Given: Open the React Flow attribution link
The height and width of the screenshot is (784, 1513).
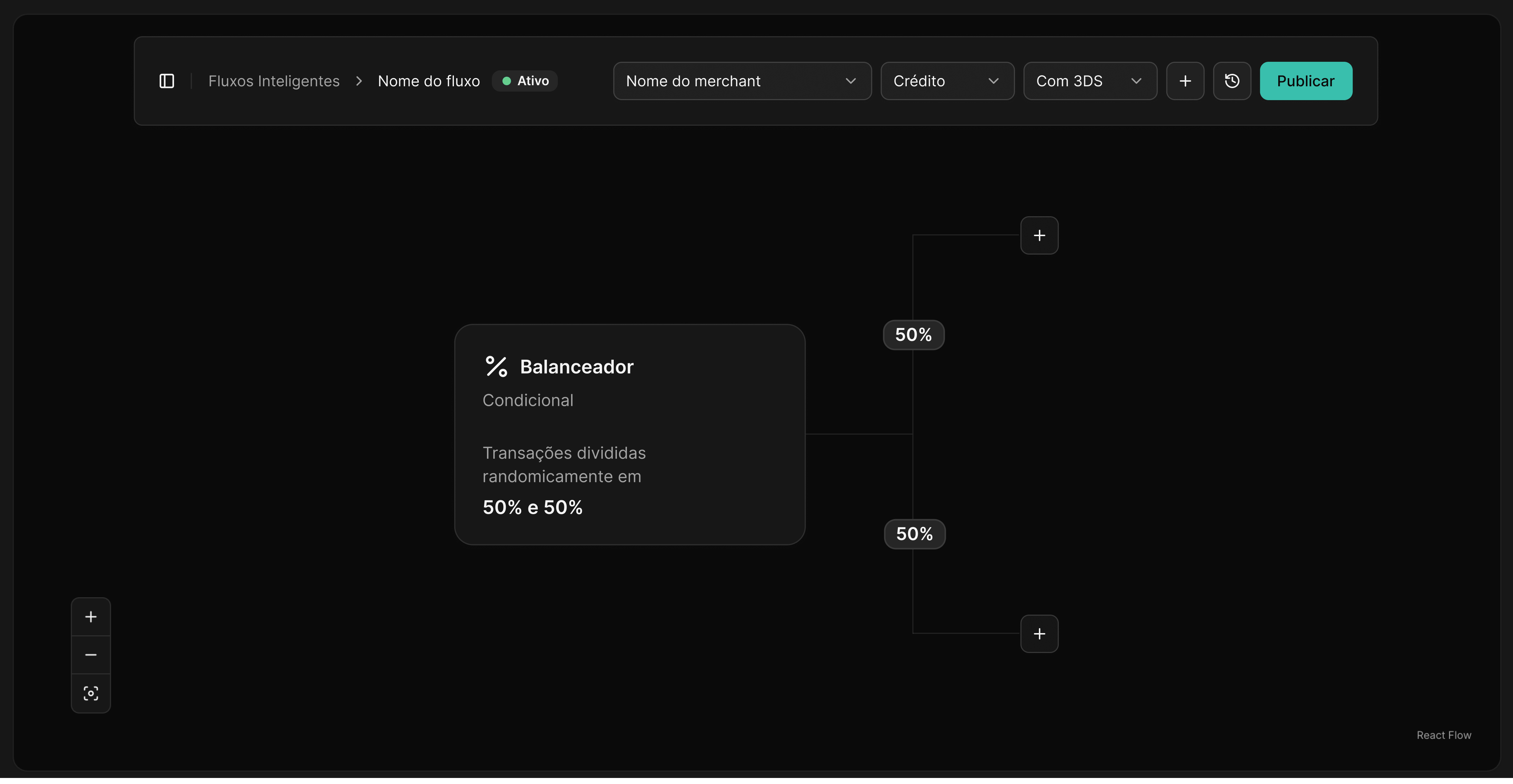Looking at the screenshot, I should click(x=1444, y=735).
